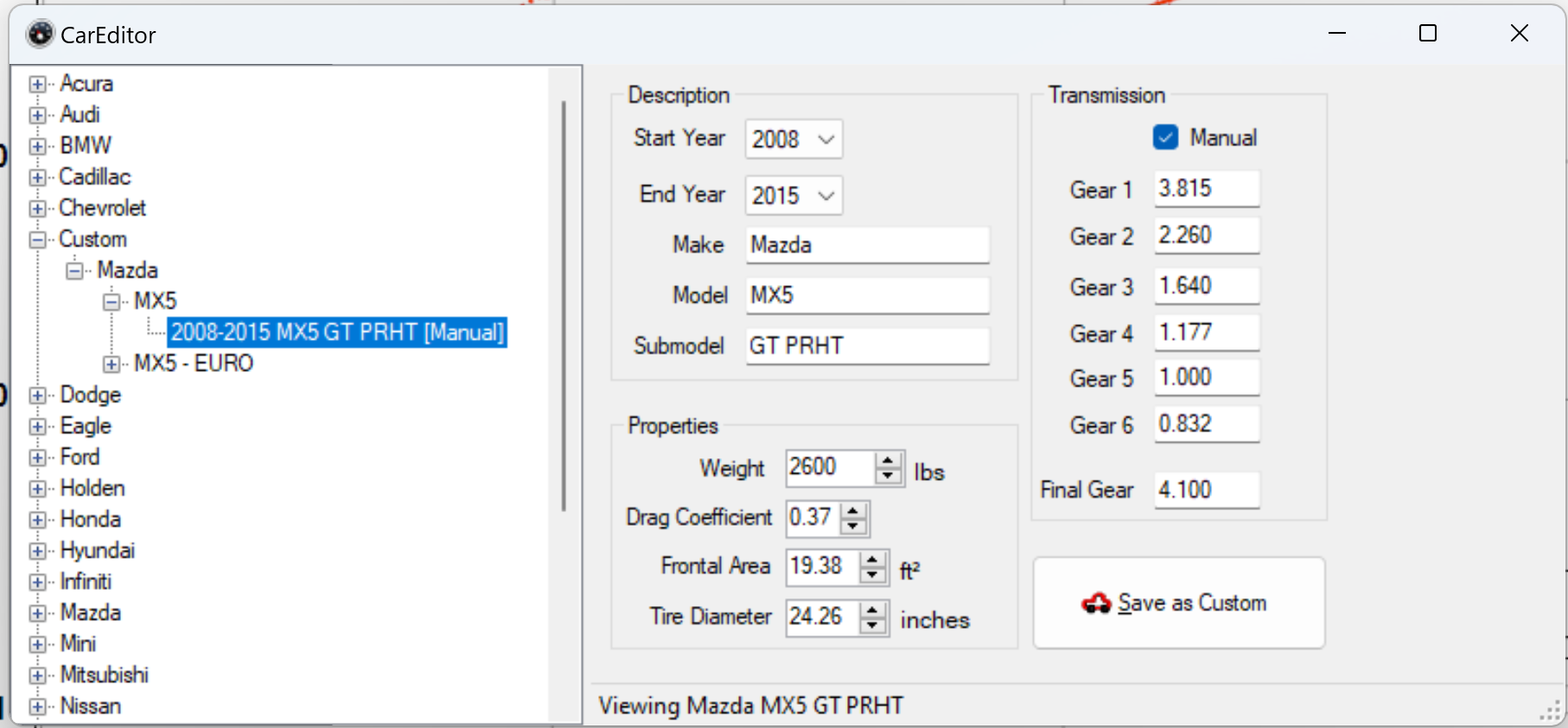1568x728 pixels.
Task: Expand the BMW tree node
Action: click(x=37, y=146)
